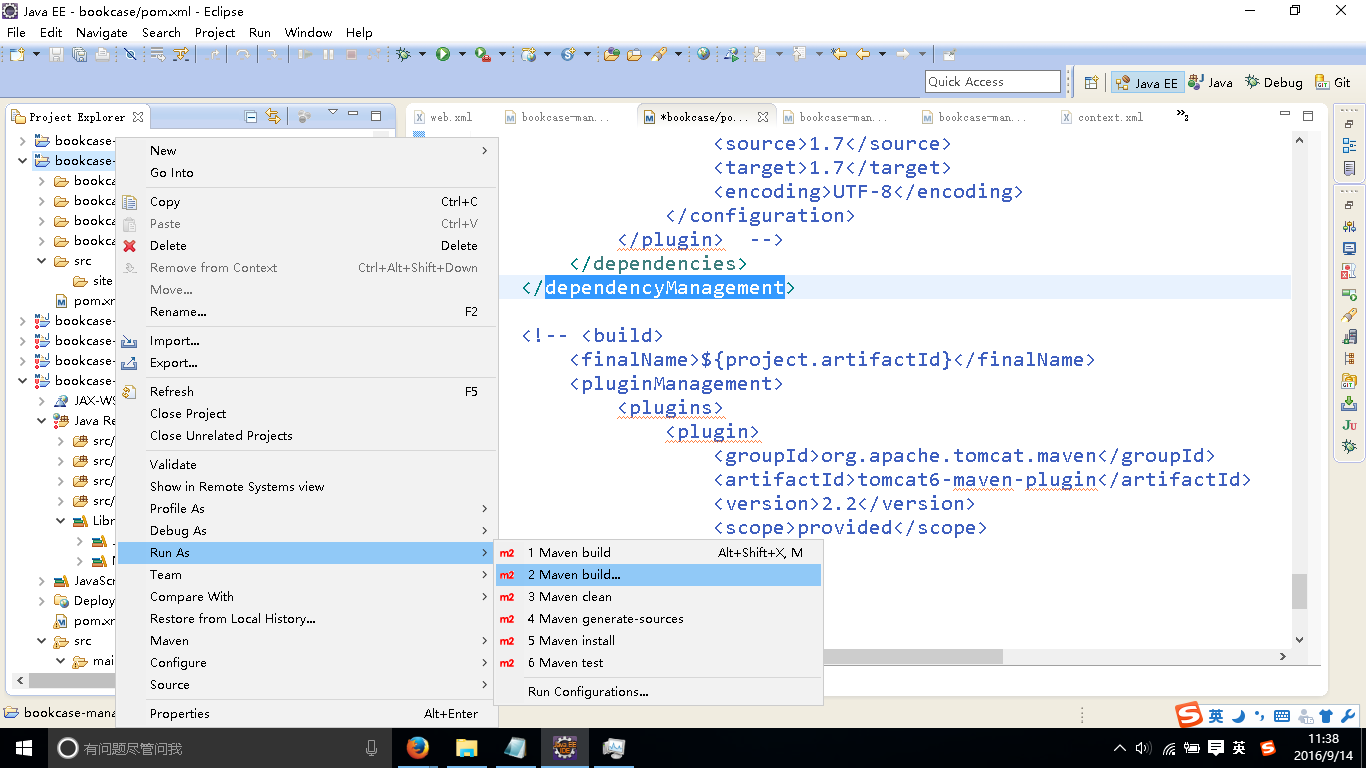Switch to the context.xml editor tab

coord(1100,117)
